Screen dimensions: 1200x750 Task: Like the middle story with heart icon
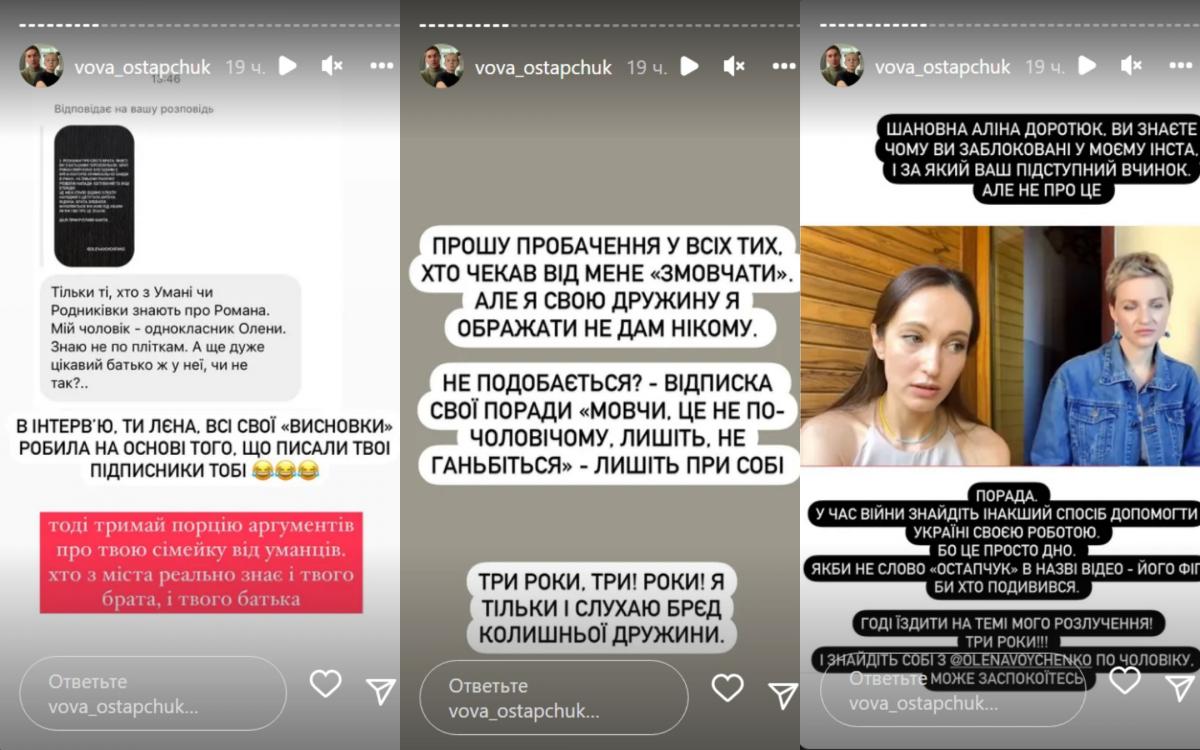point(727,688)
